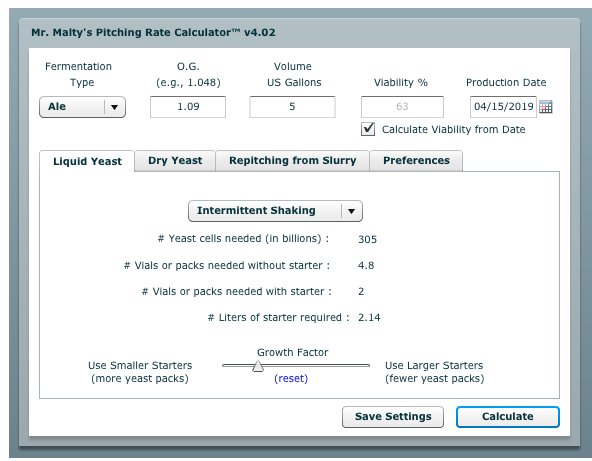
Task: Click the O.G. input field showing 1.09
Action: pos(188,107)
